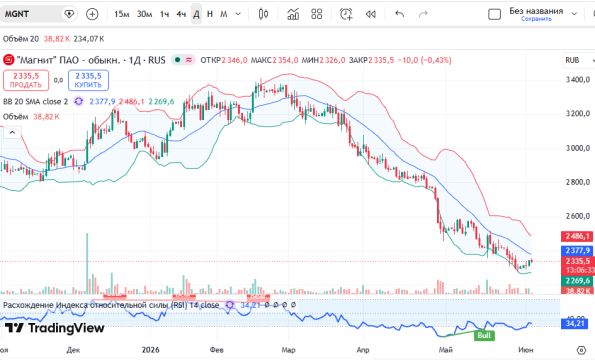Create an alert with the alarm-clock icon
The image size is (595, 360).
[x=346, y=14]
